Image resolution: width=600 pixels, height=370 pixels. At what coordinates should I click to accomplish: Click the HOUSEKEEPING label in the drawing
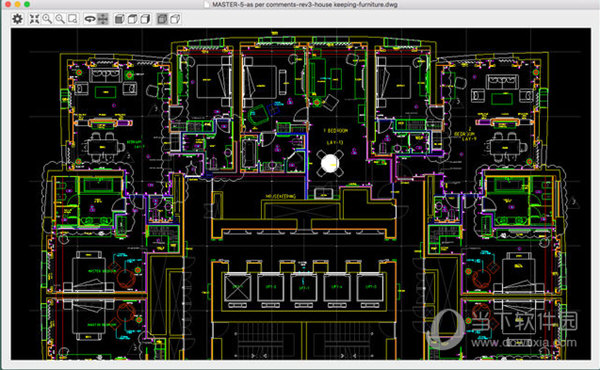(x=281, y=196)
